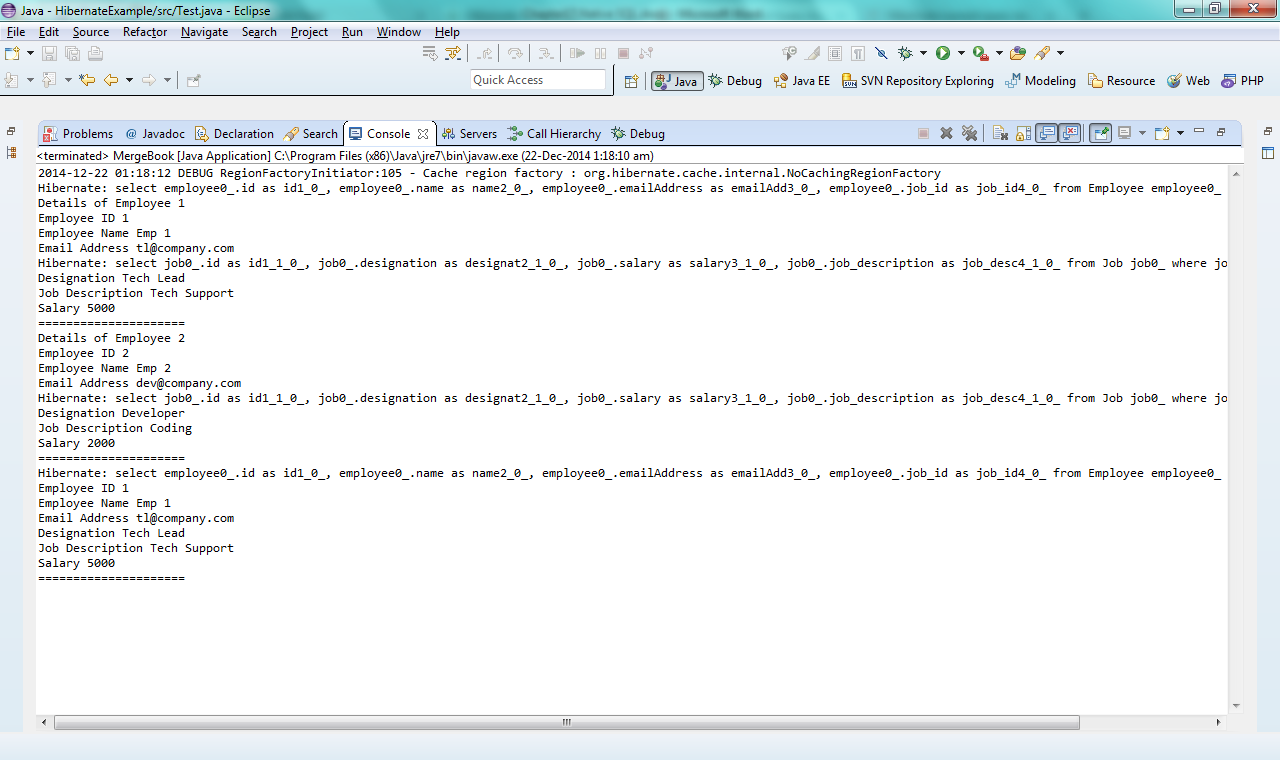The image size is (1280, 760).
Task: Switch to the Java perspective
Action: click(x=677, y=81)
